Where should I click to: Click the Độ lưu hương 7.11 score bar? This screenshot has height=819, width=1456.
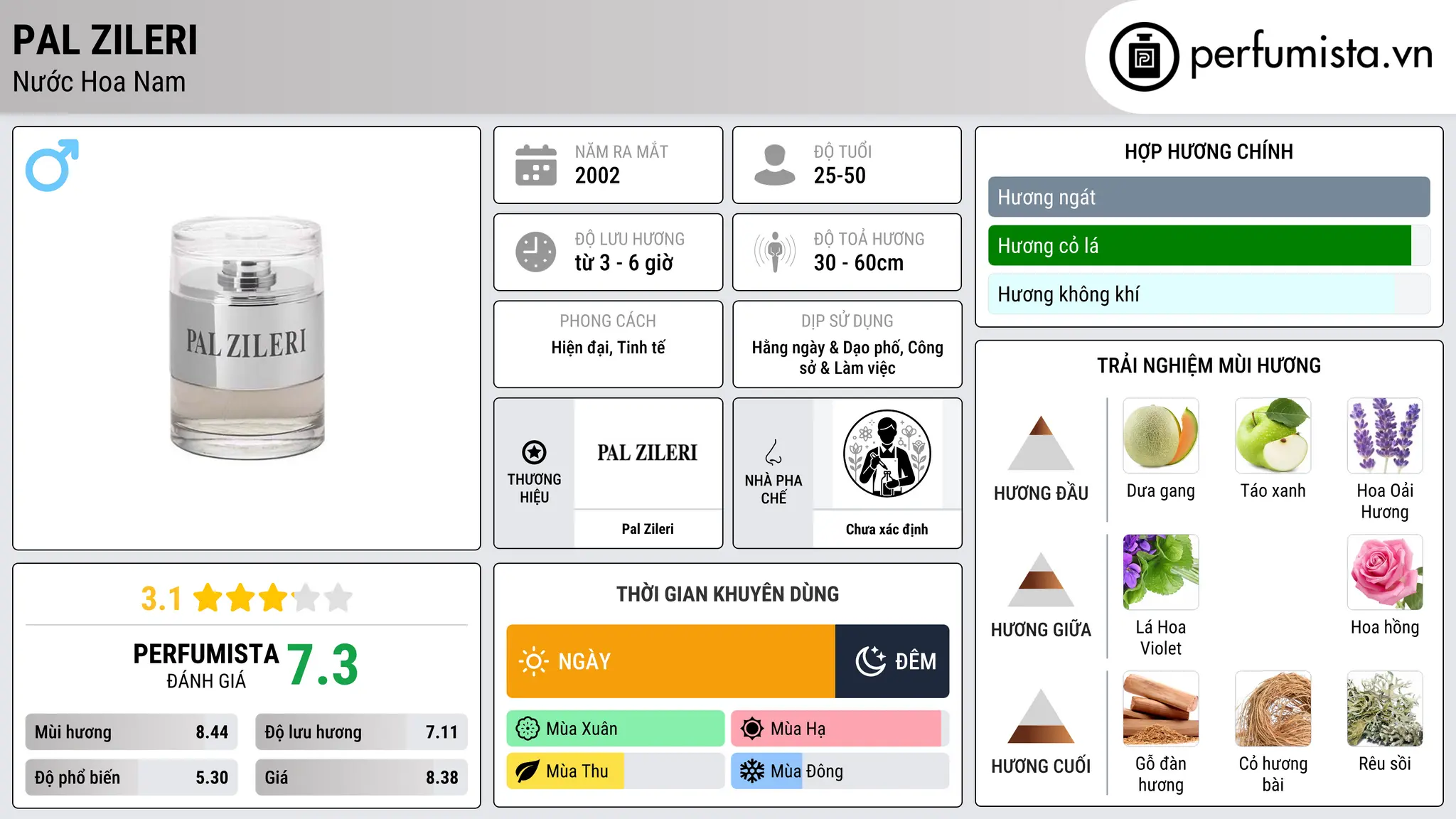pos(361,732)
